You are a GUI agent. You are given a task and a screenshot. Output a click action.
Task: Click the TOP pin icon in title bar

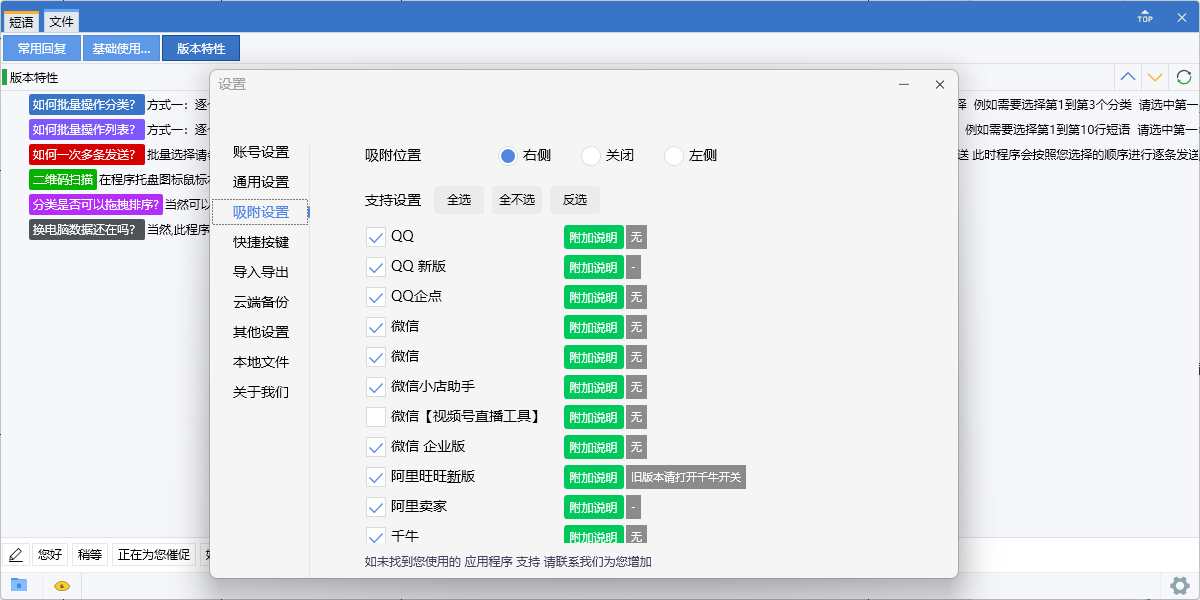(1143, 16)
